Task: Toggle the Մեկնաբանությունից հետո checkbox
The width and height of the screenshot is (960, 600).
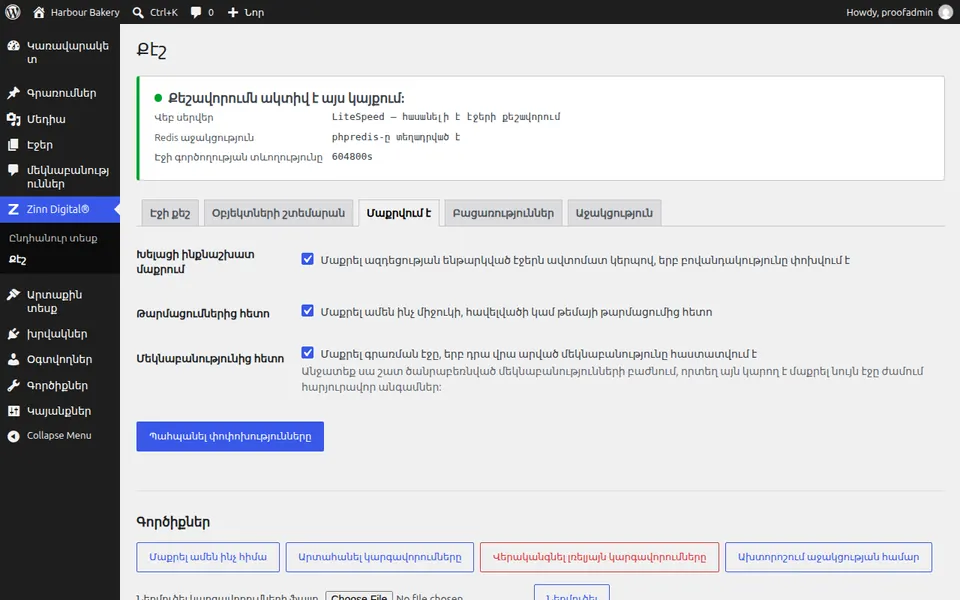Action: pyautogui.click(x=307, y=353)
